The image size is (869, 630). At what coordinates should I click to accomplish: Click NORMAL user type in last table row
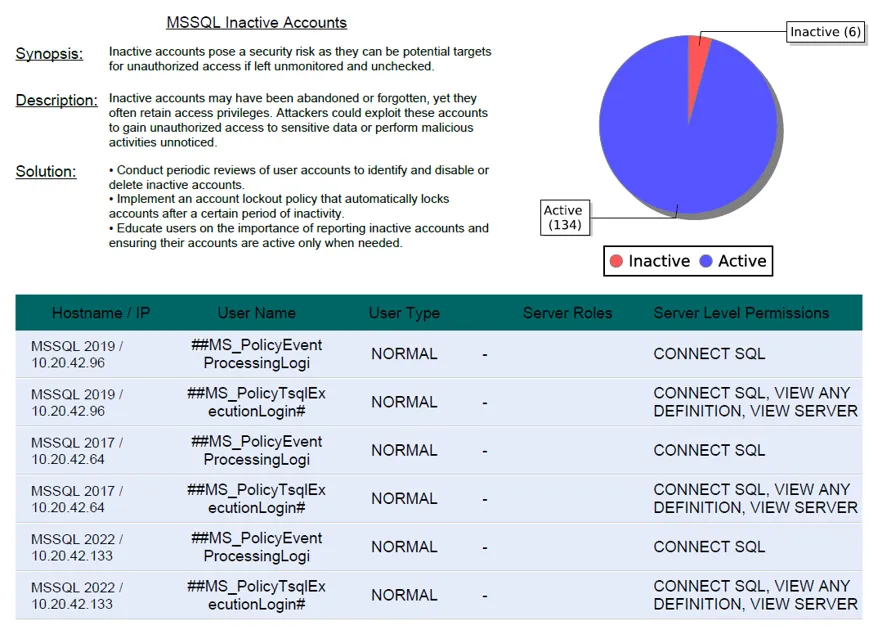[x=404, y=595]
